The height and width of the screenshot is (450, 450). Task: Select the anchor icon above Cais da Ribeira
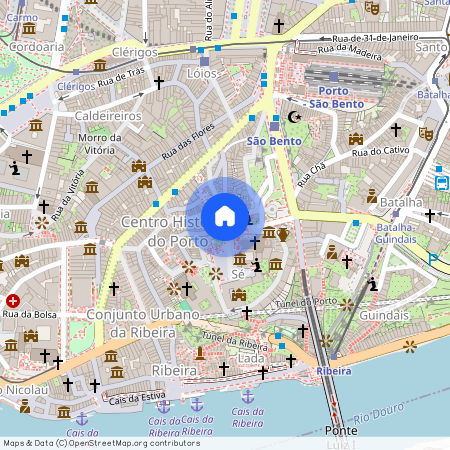pos(248,396)
